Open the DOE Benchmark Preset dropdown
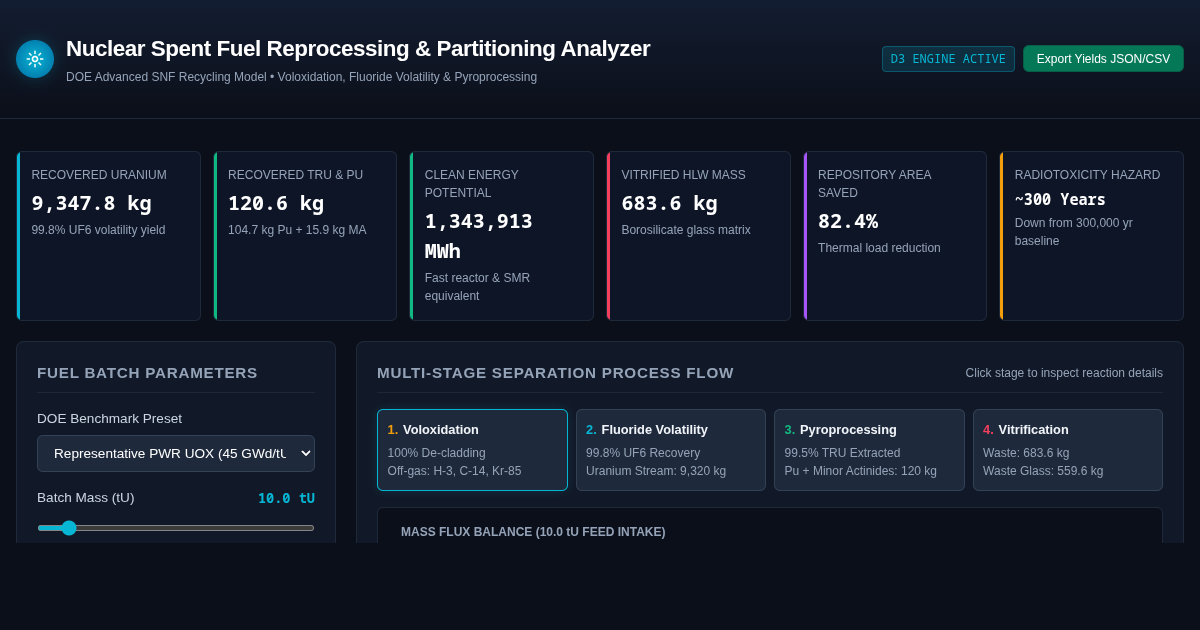 [x=176, y=453]
